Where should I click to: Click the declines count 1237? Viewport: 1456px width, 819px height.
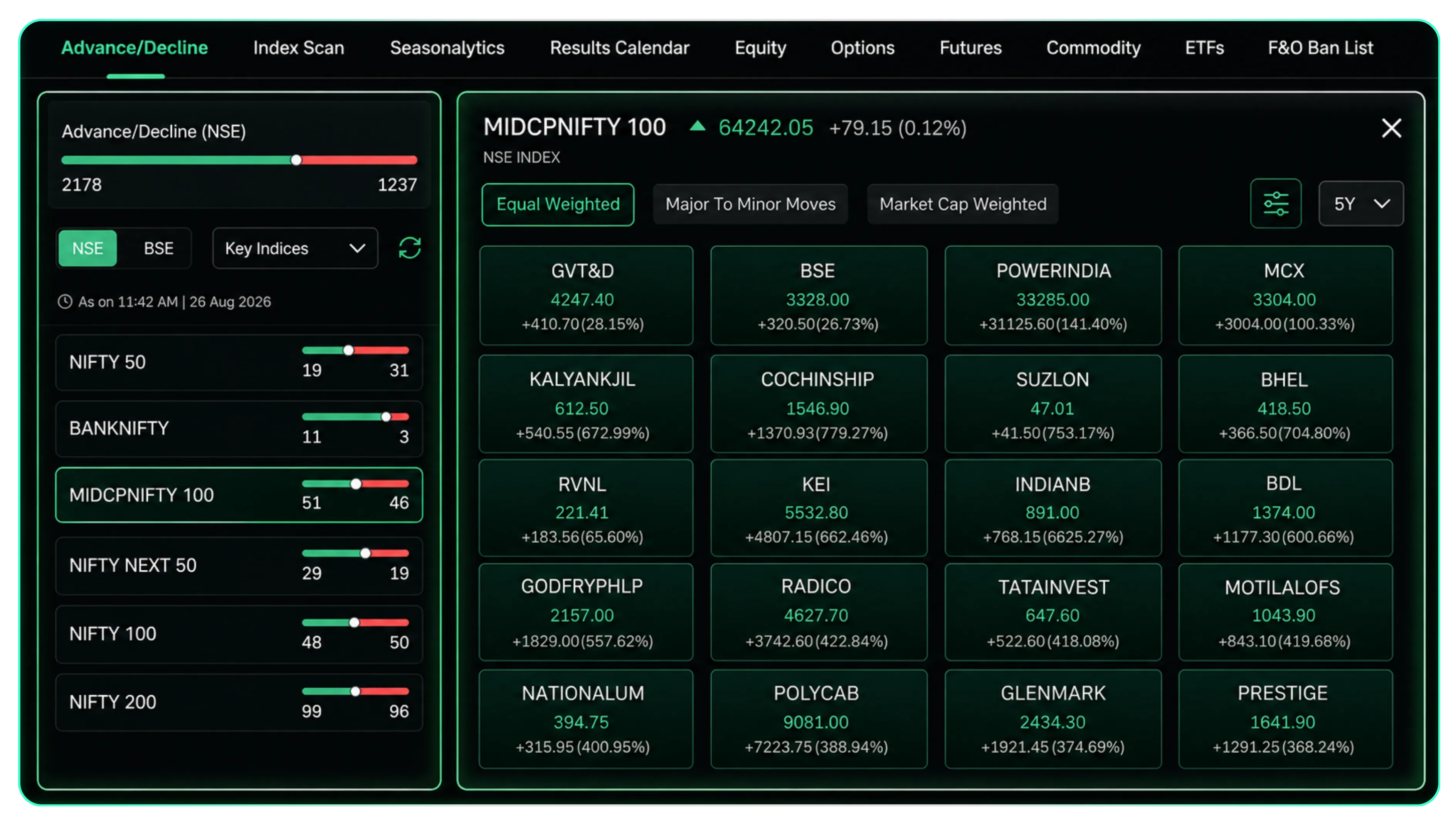coord(397,185)
